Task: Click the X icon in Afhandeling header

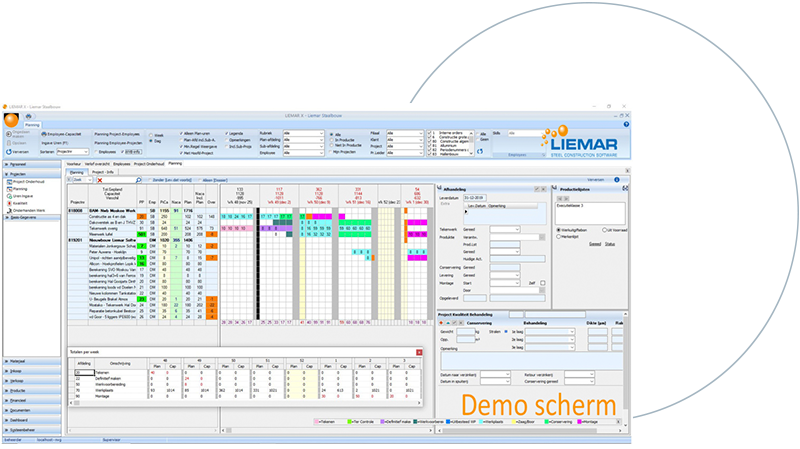Action: [543, 189]
